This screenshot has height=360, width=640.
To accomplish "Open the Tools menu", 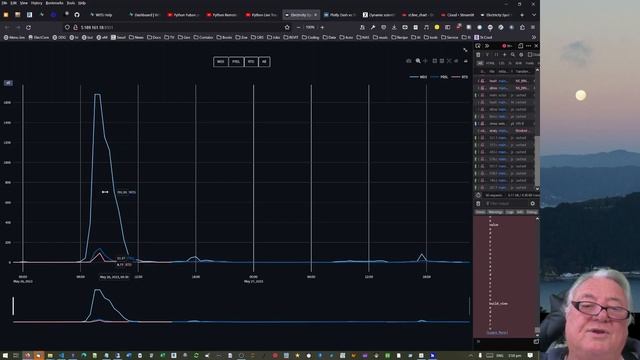I will coord(71,3).
